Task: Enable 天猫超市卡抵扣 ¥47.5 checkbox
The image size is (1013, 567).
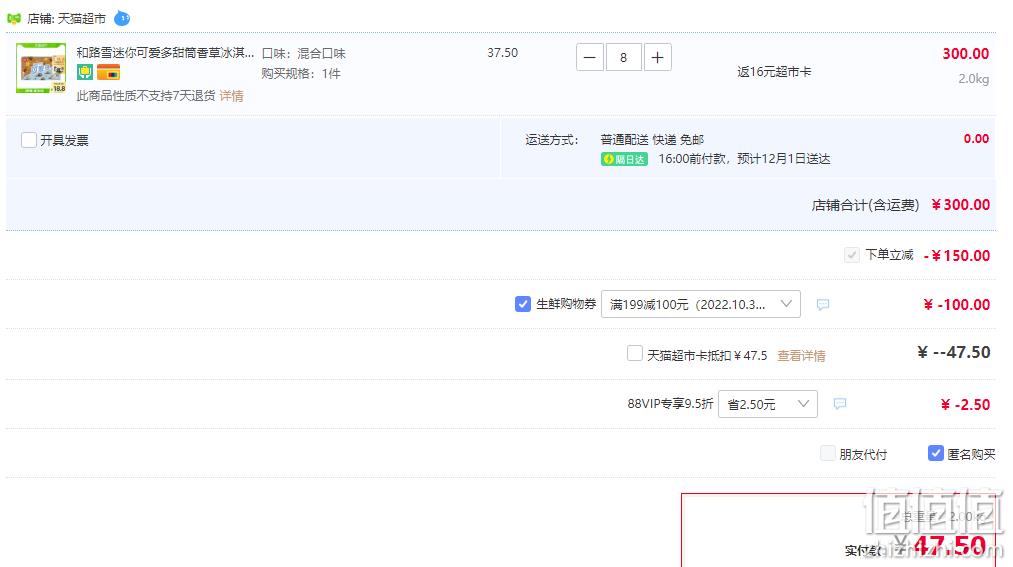Action: [634, 354]
